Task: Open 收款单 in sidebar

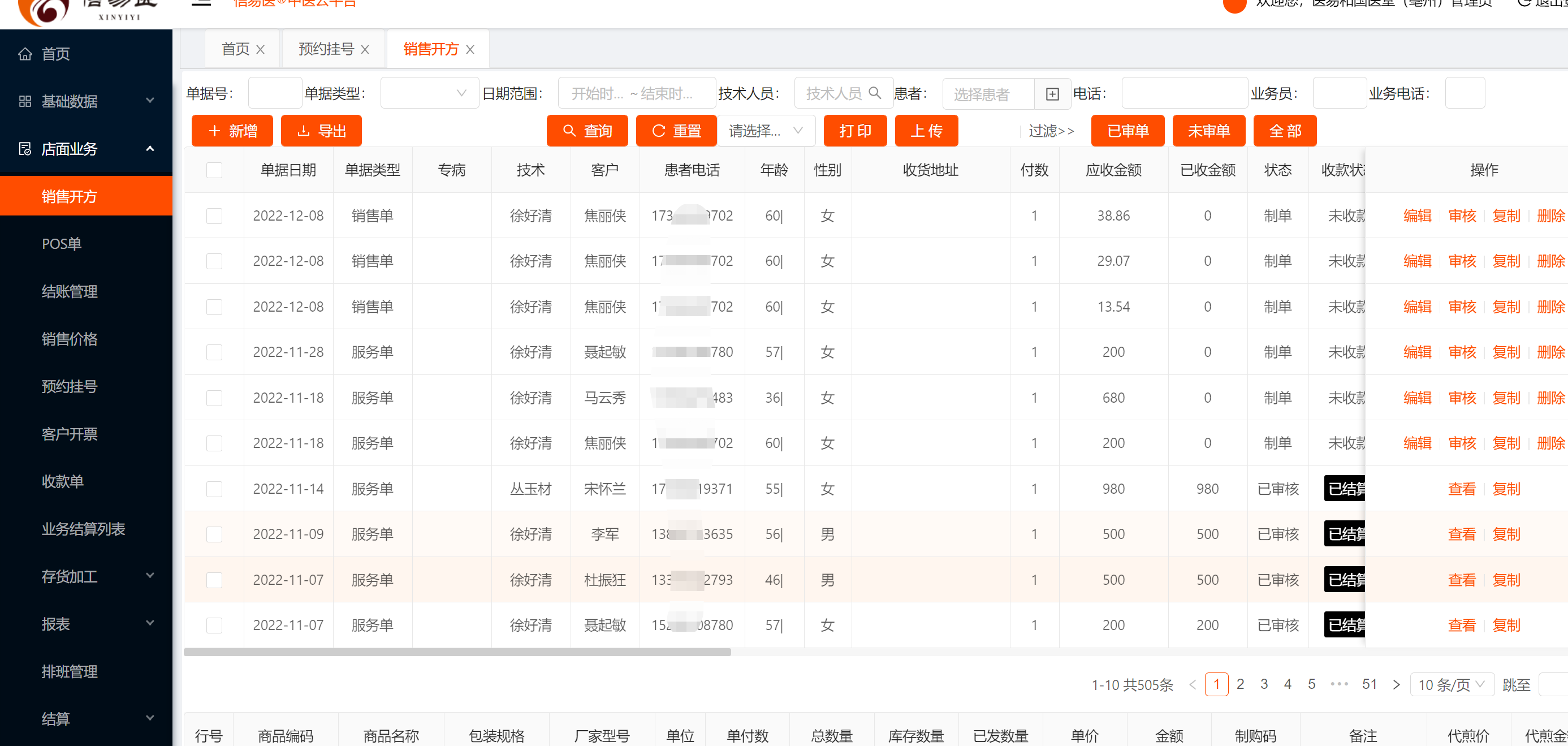Action: tap(63, 481)
